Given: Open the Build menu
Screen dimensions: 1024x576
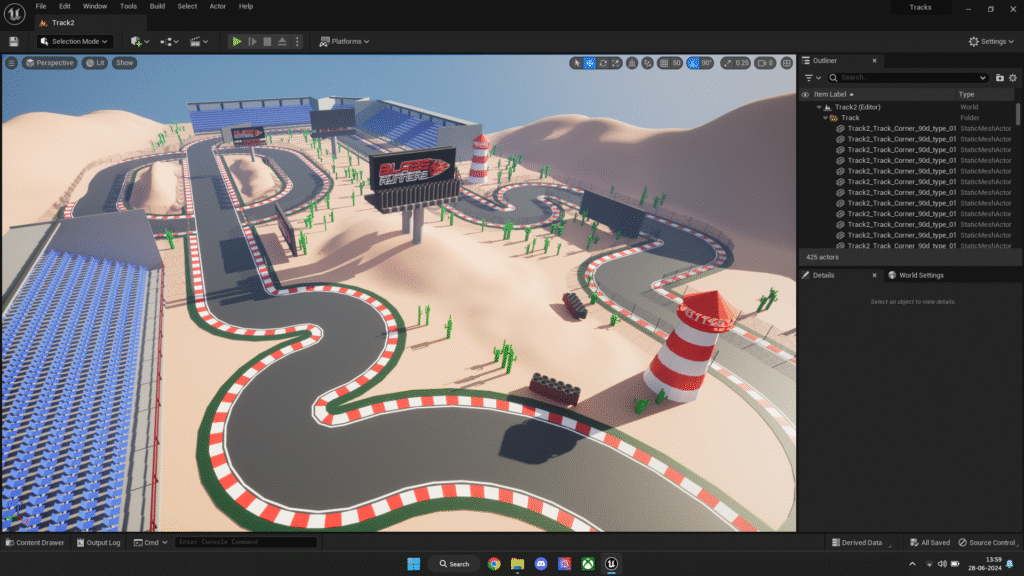Looking at the screenshot, I should pyautogui.click(x=157, y=6).
